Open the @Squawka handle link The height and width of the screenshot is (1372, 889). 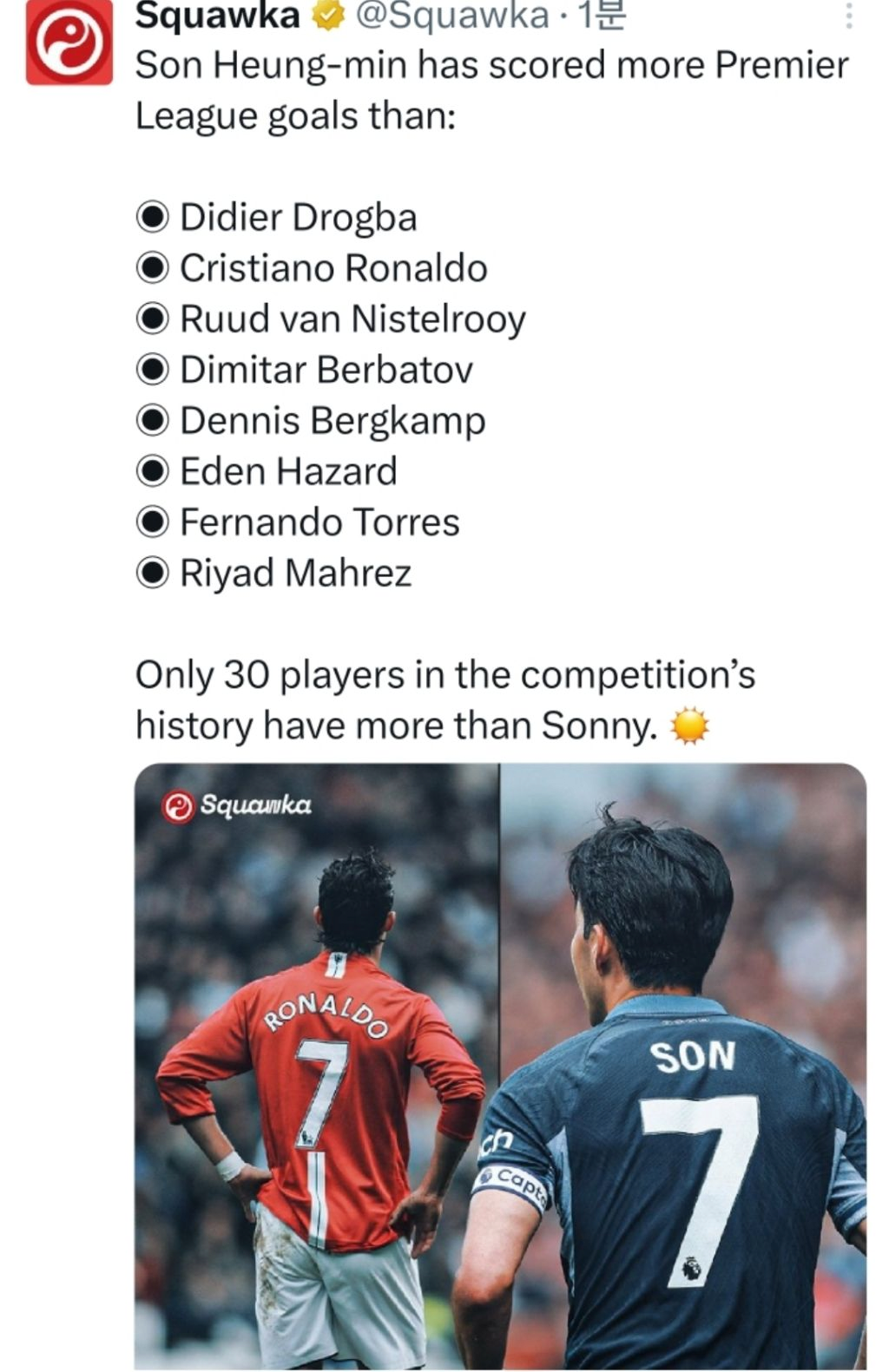452,16
